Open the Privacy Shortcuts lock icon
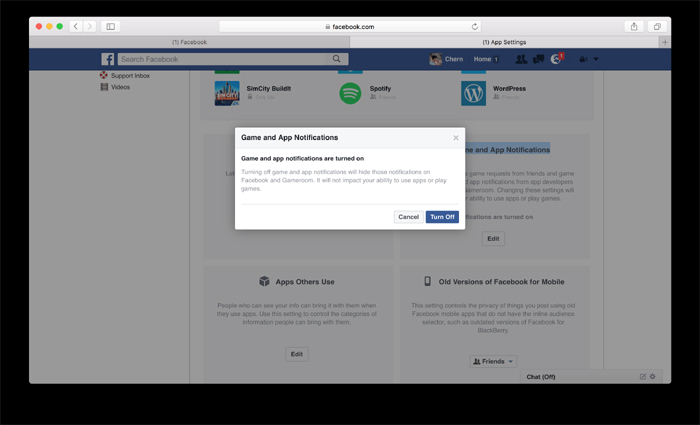 coord(583,59)
